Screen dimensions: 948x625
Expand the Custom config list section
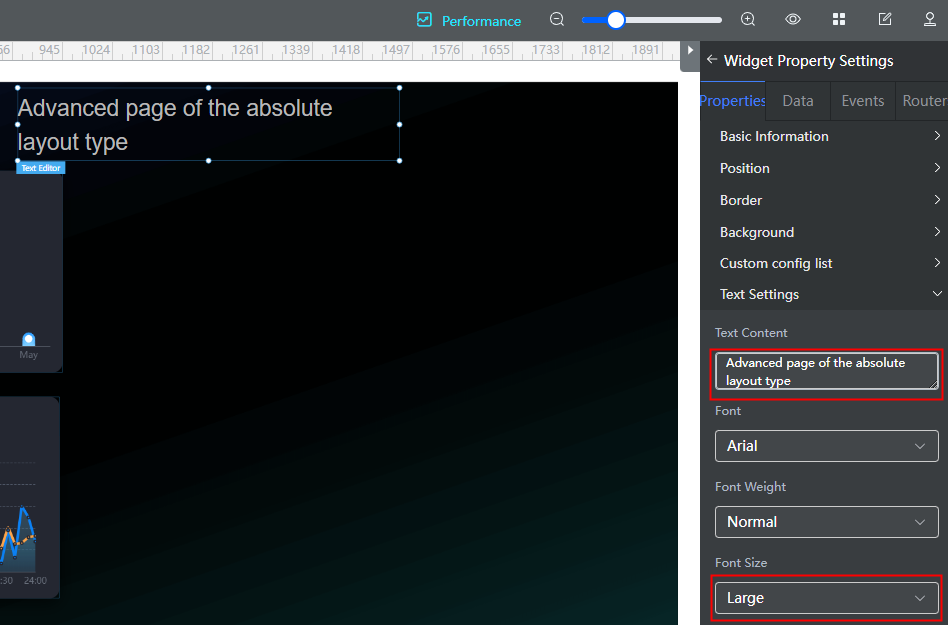coord(824,264)
